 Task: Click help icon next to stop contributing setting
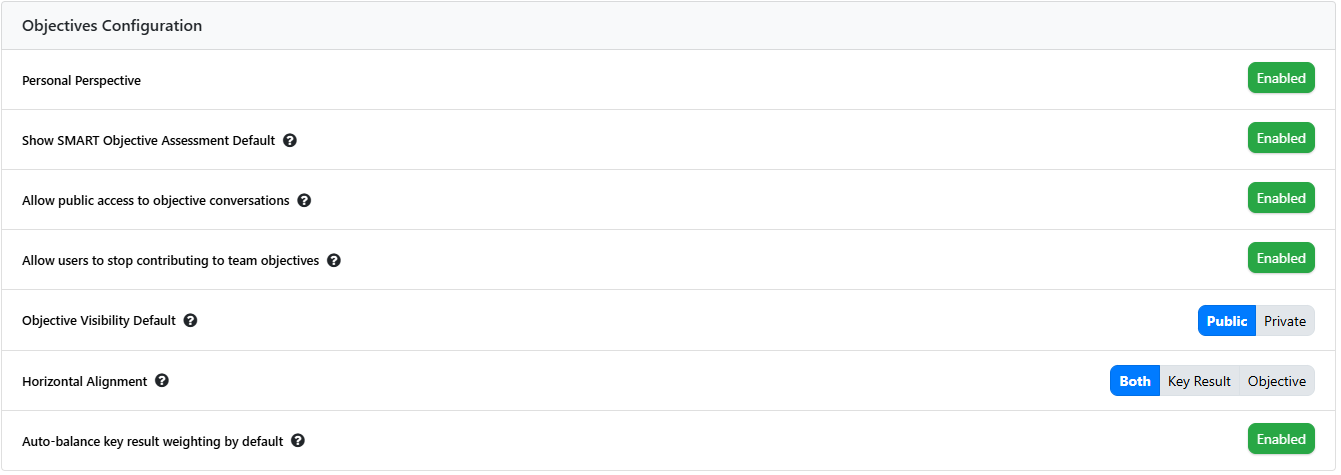pos(334,260)
